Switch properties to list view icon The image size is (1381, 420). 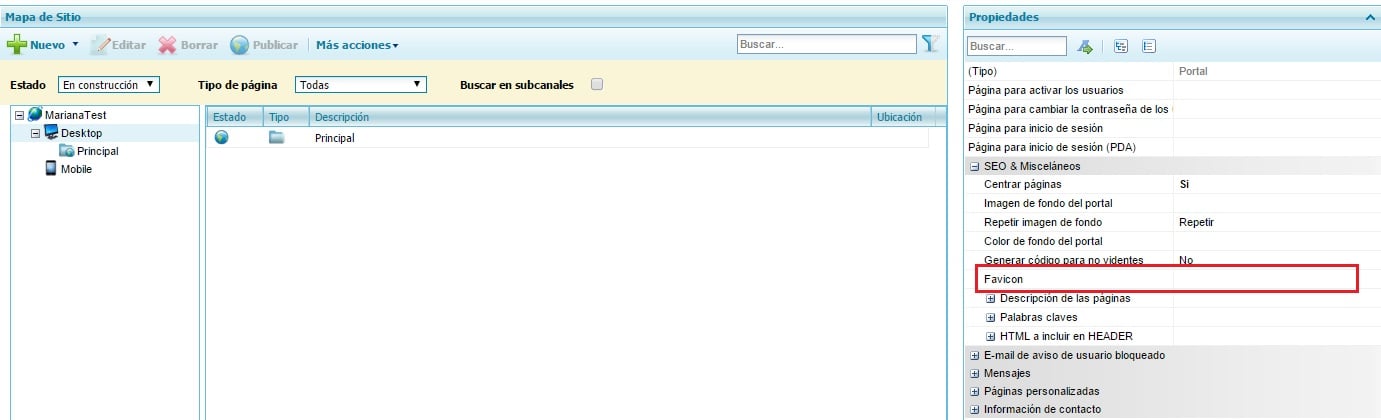coord(1148,46)
